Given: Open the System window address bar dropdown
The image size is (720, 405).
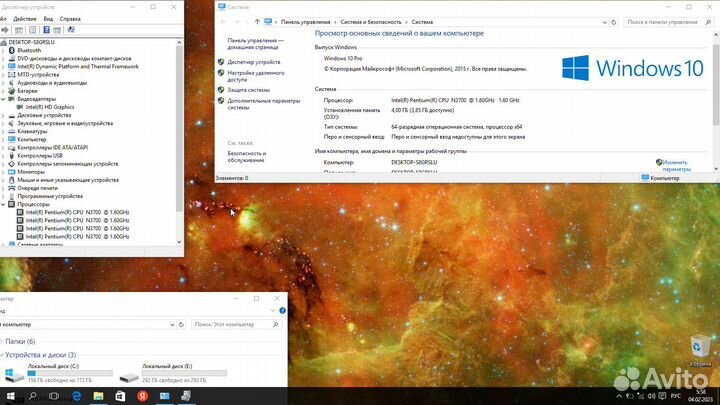Looking at the screenshot, I should pos(604,22).
